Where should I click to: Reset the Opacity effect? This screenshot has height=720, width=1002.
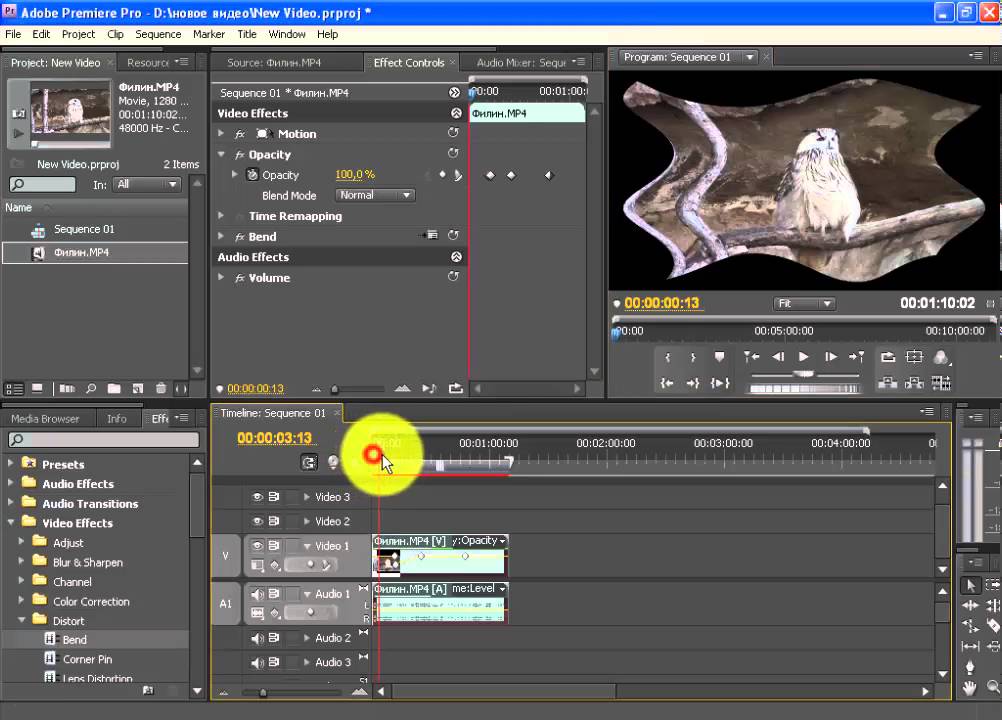point(453,153)
